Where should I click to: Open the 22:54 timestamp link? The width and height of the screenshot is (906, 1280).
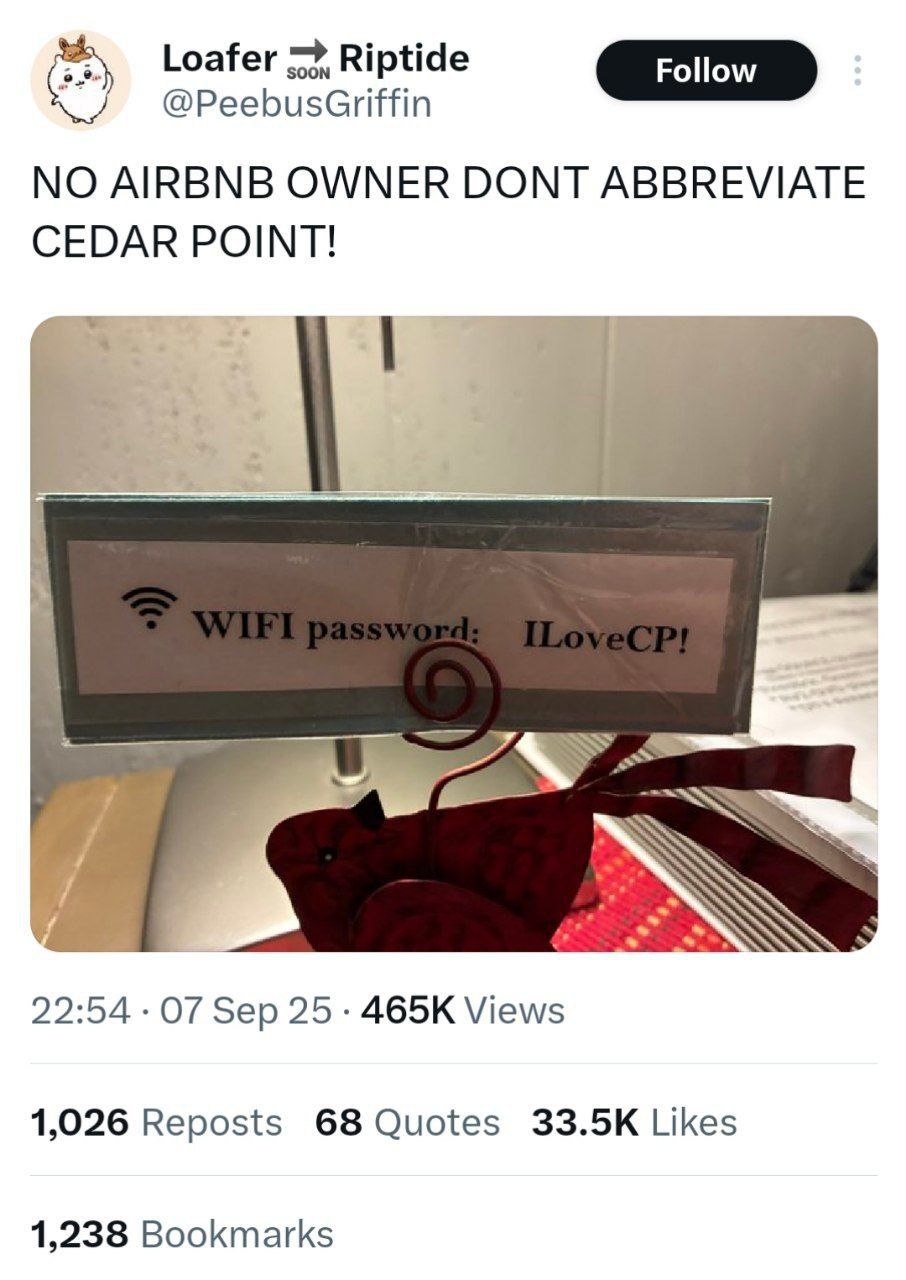point(80,1011)
